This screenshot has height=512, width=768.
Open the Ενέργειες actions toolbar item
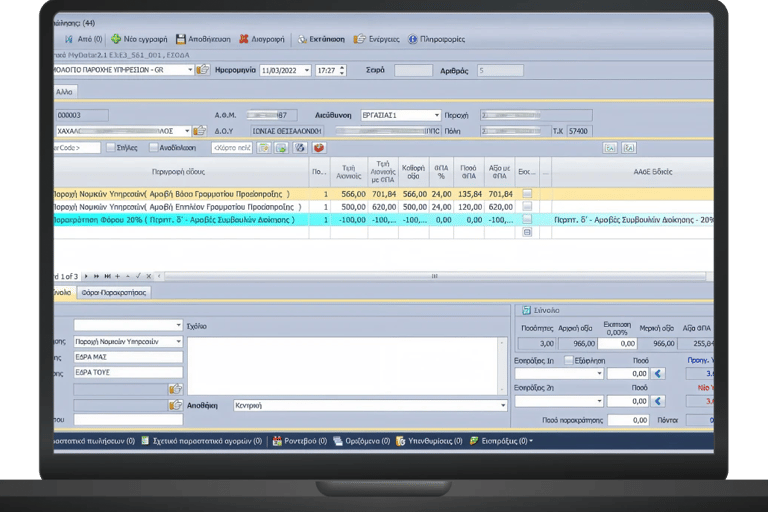click(360, 39)
